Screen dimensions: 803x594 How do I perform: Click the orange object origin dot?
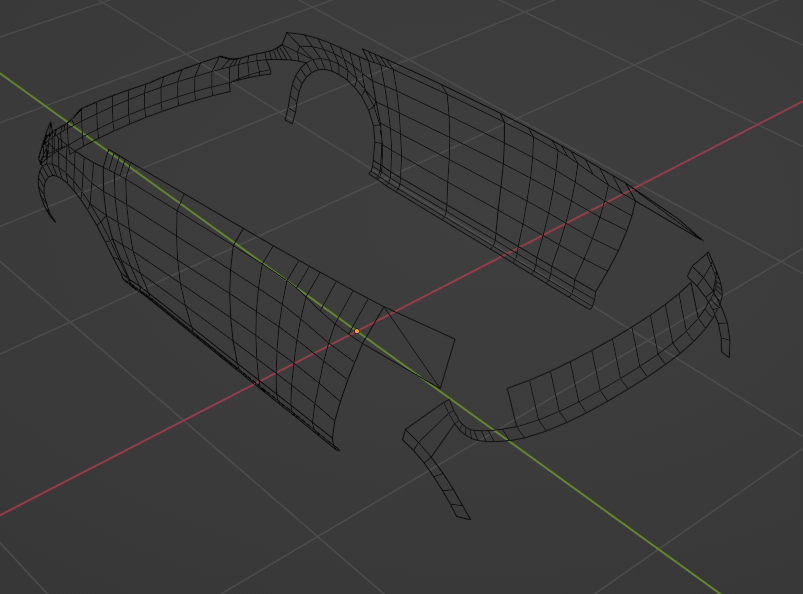[x=357, y=331]
